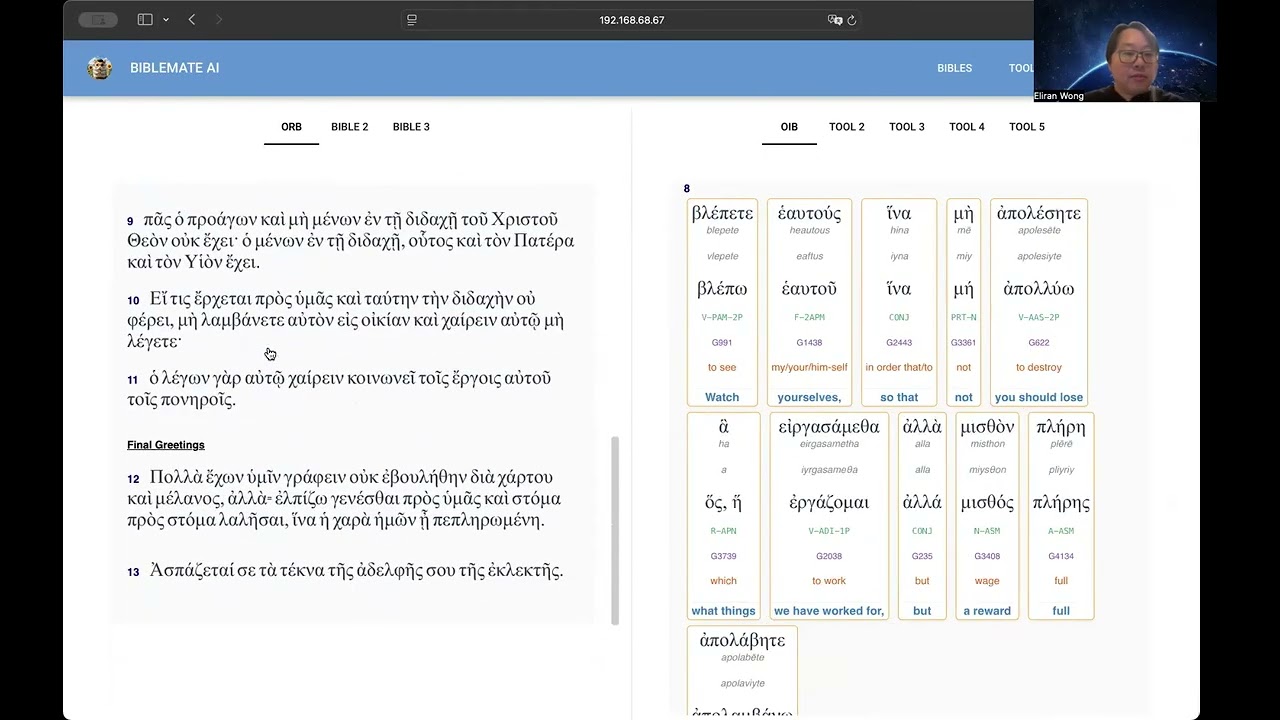Click the translate icon in address bar
Screen dimensions: 1280x720
click(835, 20)
